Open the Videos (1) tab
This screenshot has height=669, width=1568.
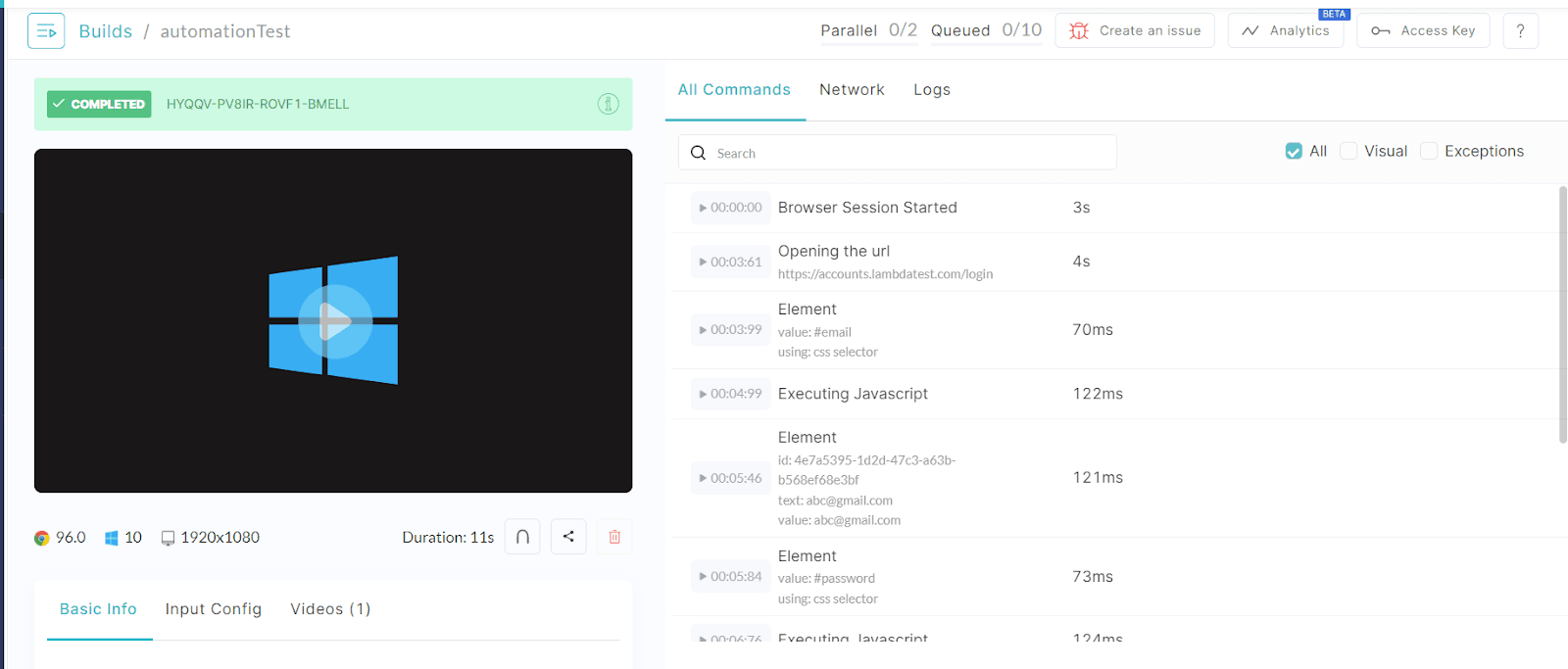pyautogui.click(x=330, y=609)
